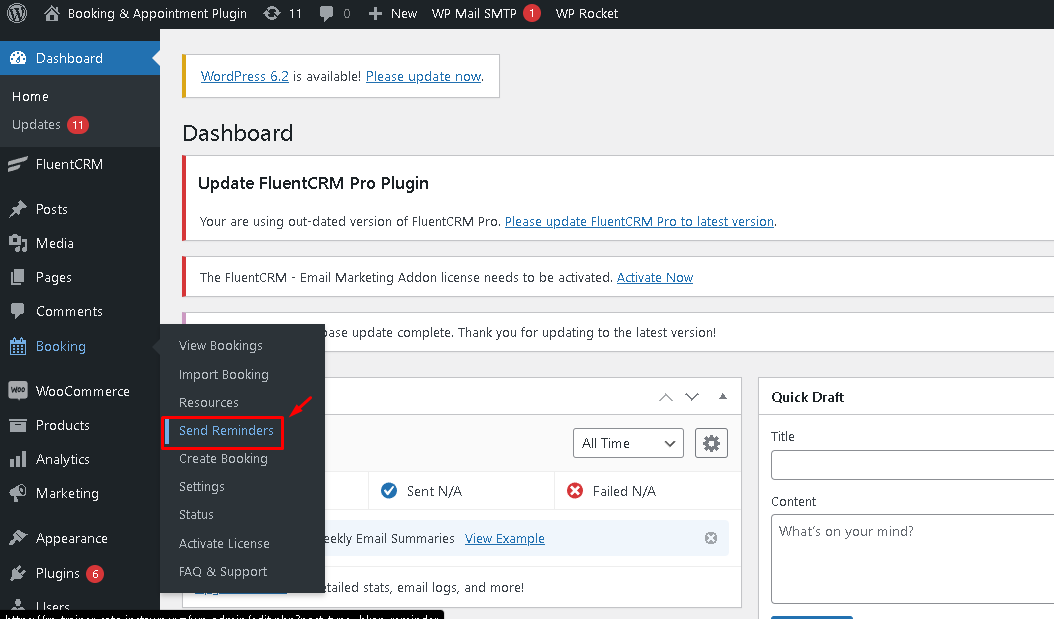Viewport: 1054px width, 619px height.
Task: Click the red Failed cross icon
Action: tap(575, 491)
